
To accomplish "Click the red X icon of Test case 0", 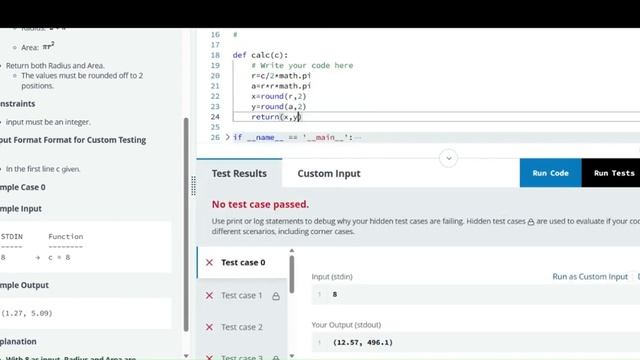I will [x=209, y=262].
